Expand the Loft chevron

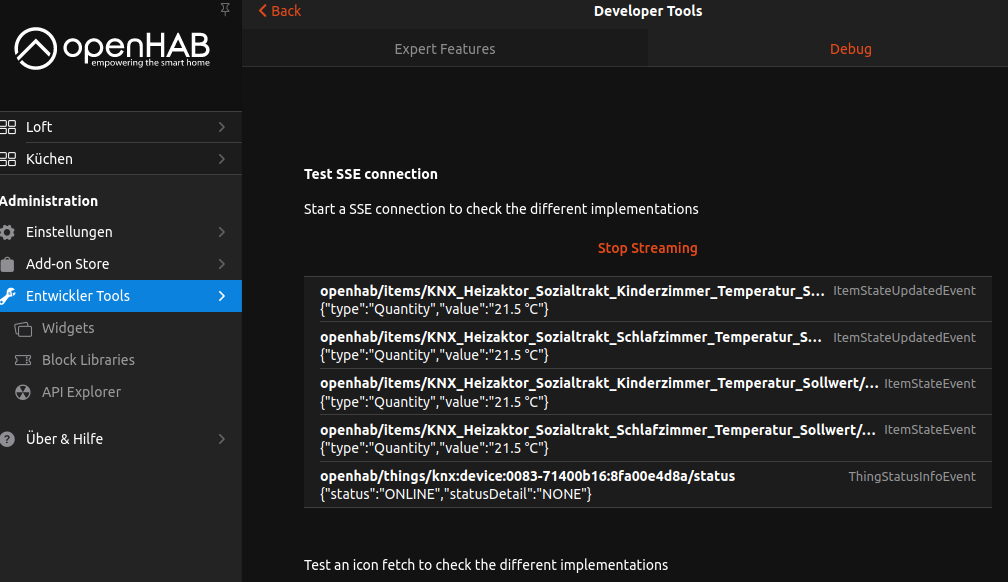(221, 127)
